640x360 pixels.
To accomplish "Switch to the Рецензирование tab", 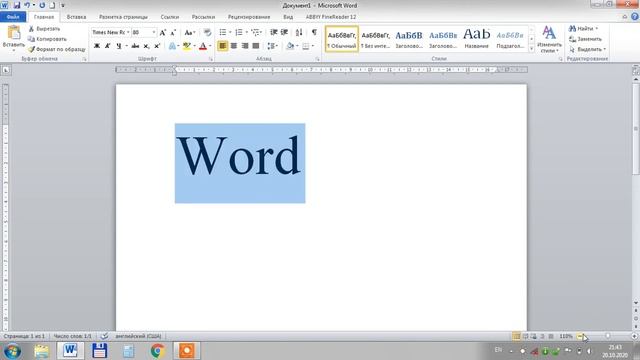I will point(249,17).
